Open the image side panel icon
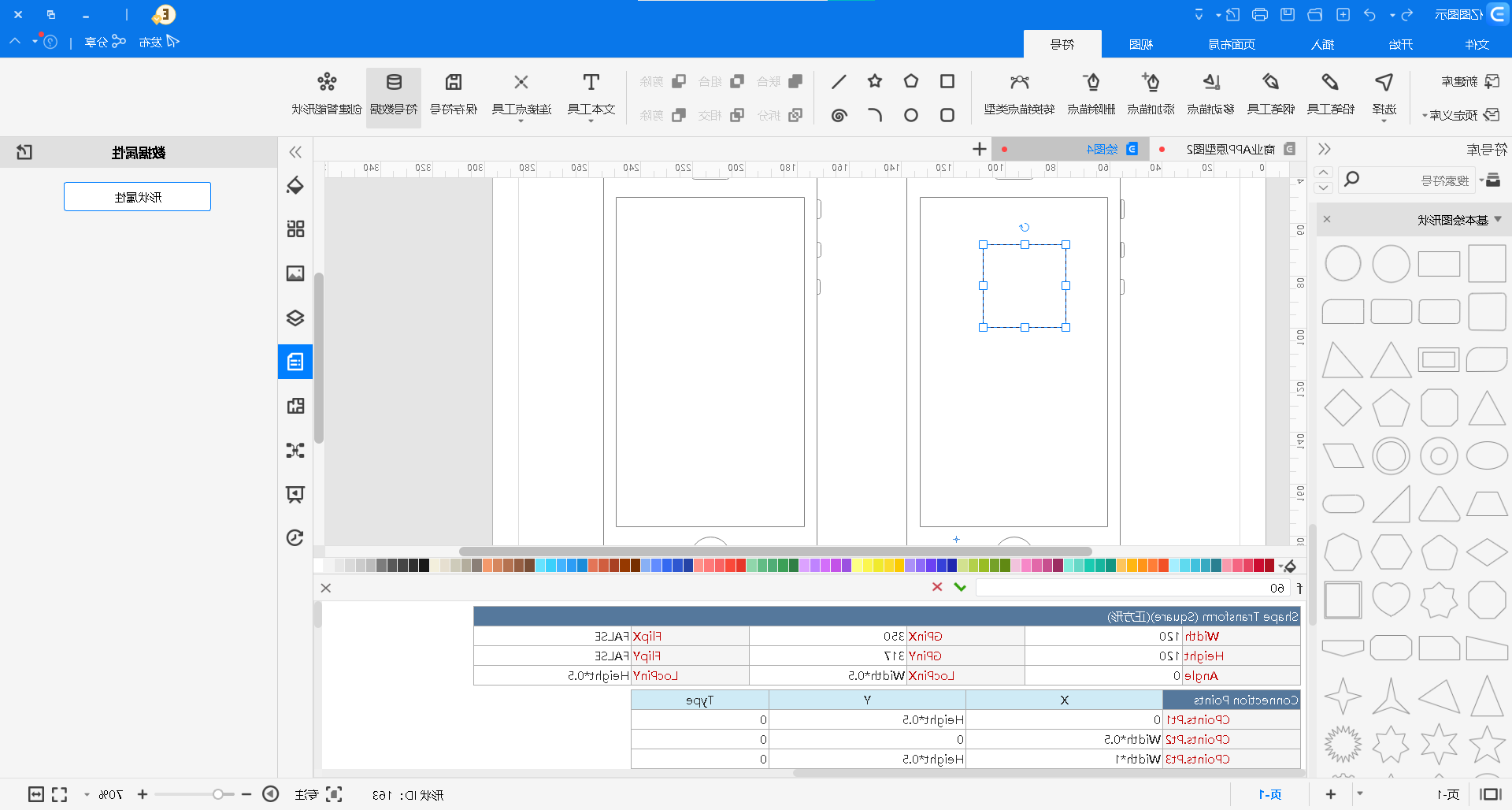Viewport: 1512px width, 810px height. pyautogui.click(x=295, y=273)
